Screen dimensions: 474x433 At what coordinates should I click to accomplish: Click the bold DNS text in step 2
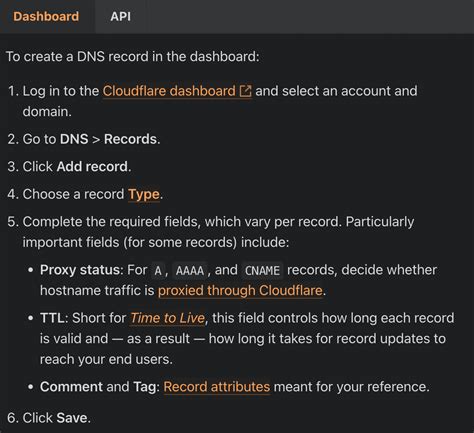tap(74, 139)
